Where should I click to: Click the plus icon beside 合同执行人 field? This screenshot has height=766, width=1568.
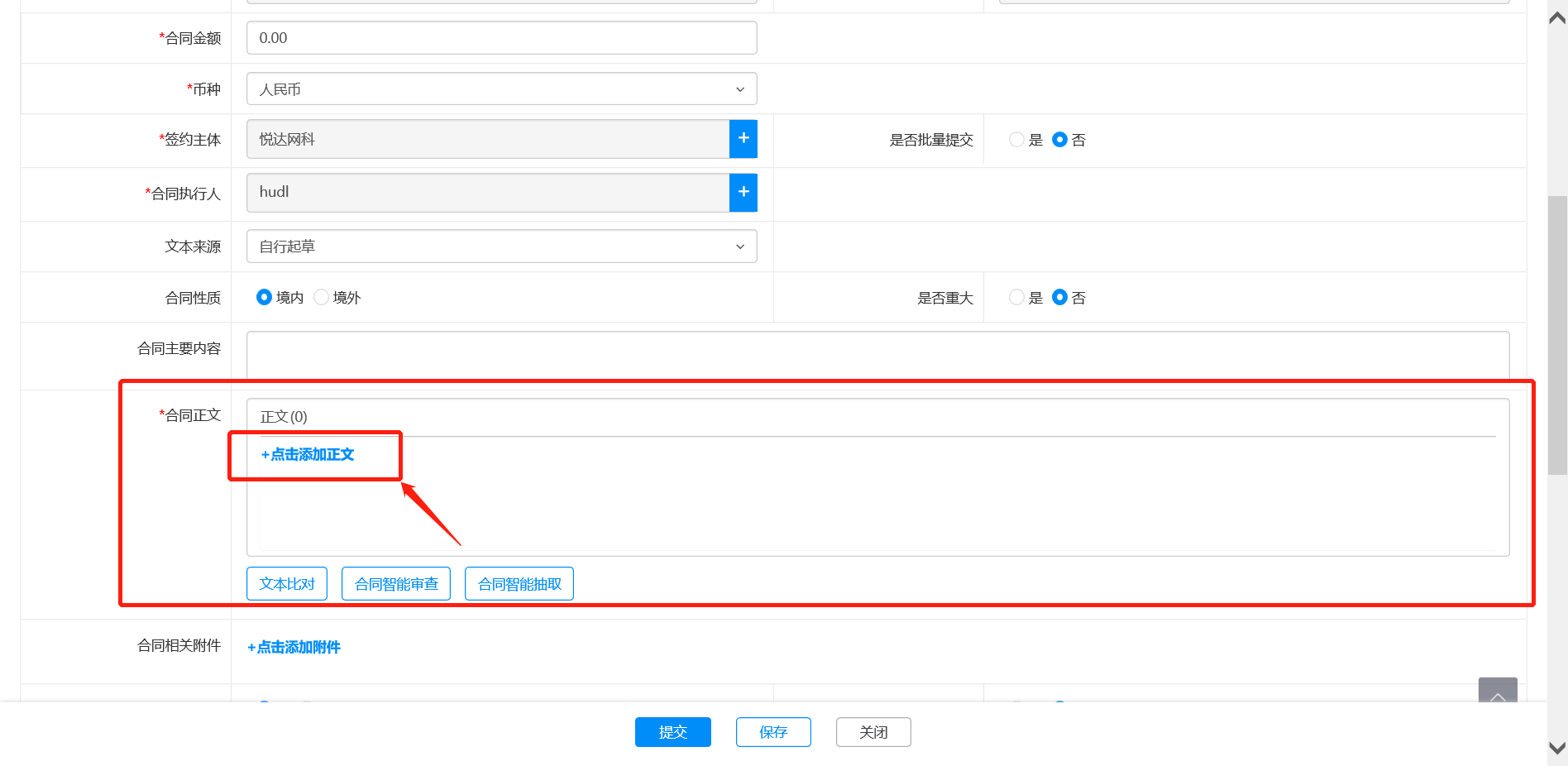[743, 192]
